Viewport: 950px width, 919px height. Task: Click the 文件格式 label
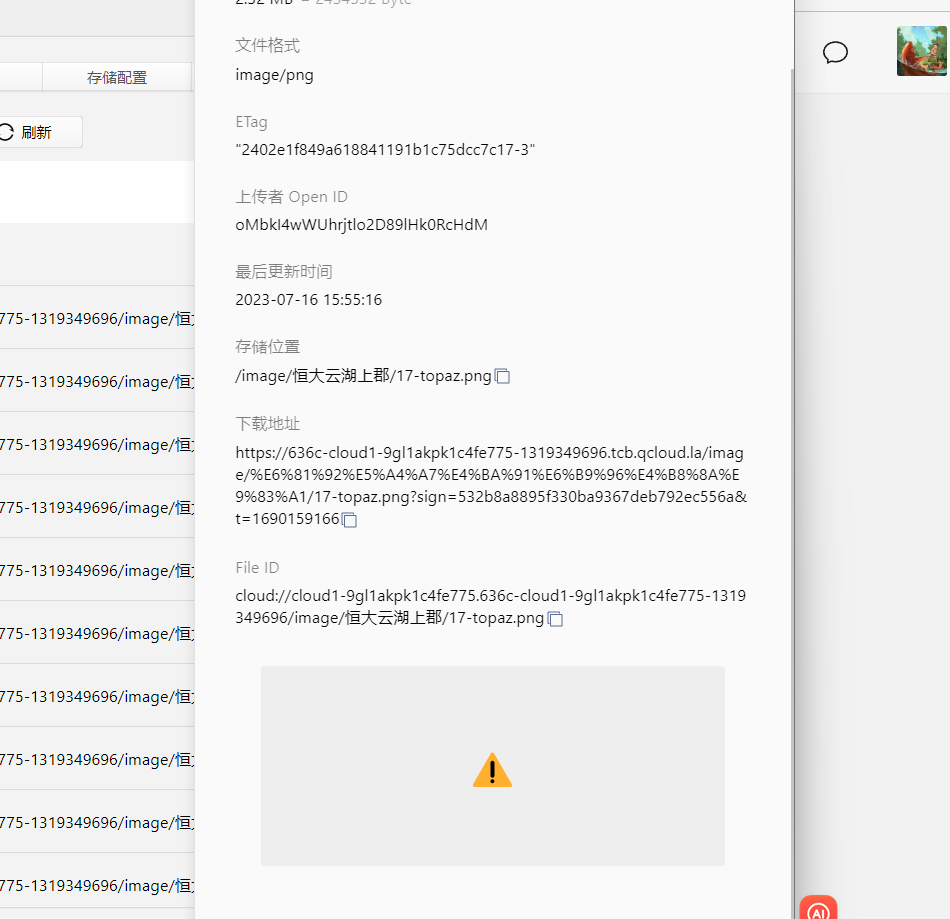[267, 45]
